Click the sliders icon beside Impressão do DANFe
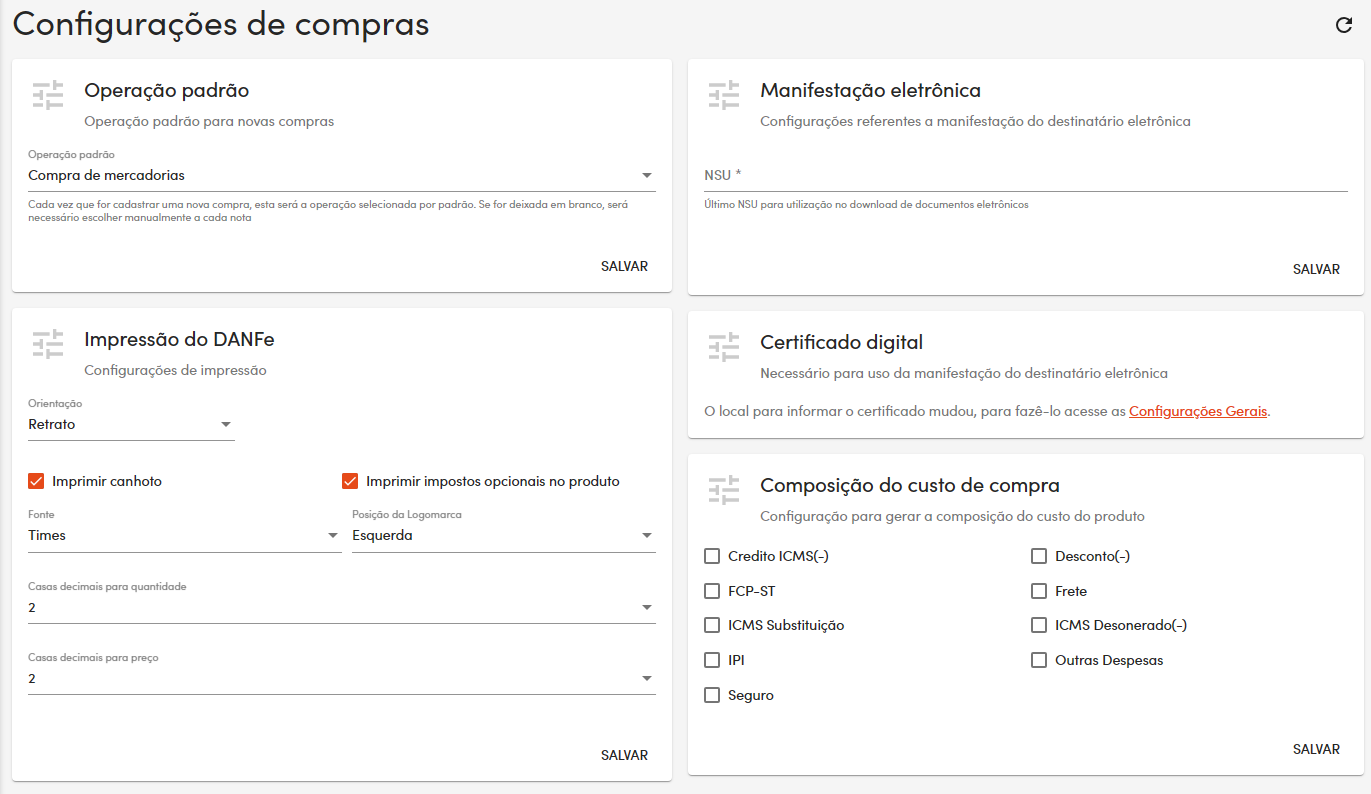This screenshot has width=1371, height=794. click(x=48, y=344)
